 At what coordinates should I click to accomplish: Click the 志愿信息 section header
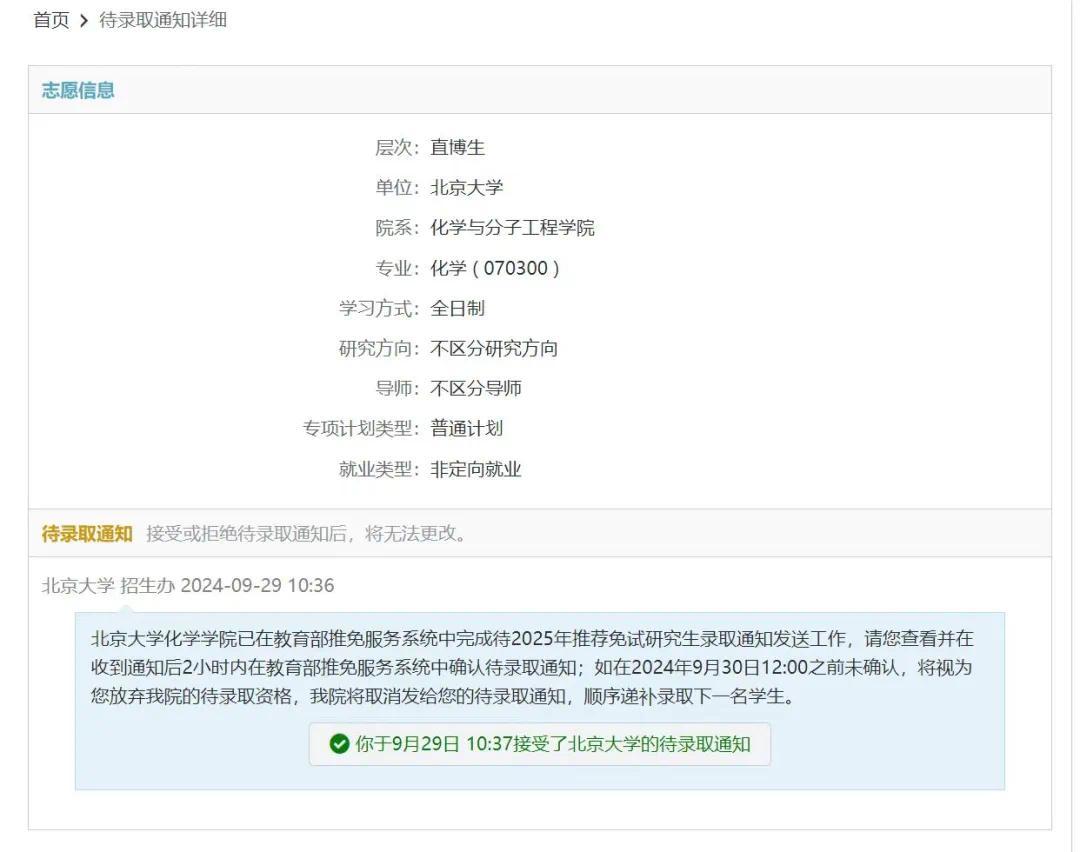pos(78,89)
